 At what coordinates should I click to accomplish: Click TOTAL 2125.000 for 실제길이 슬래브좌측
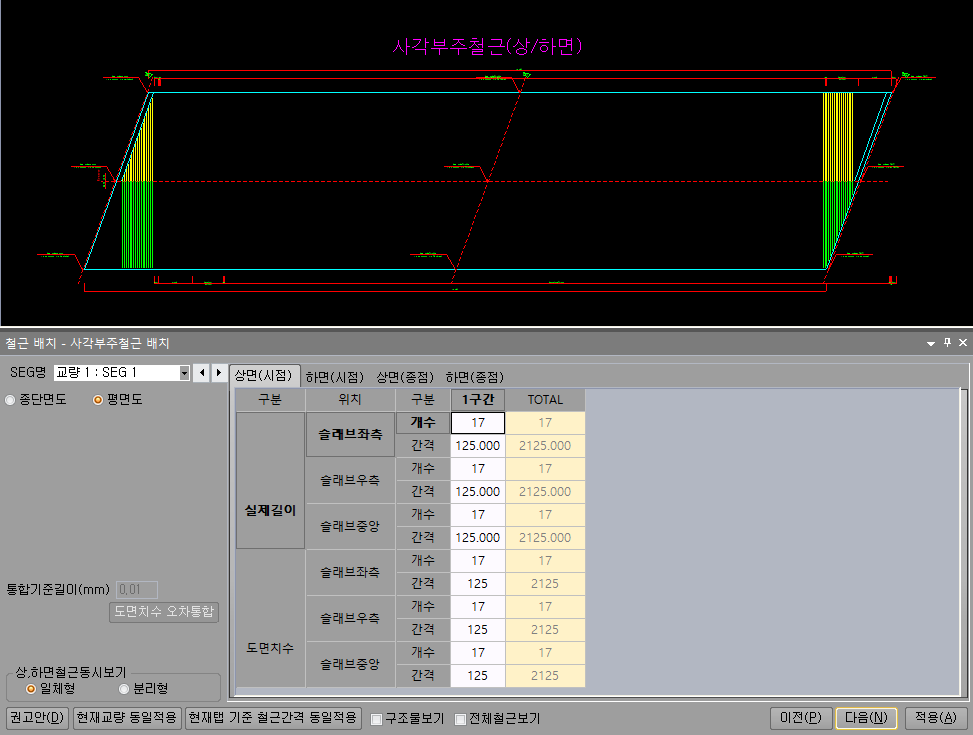pyautogui.click(x=545, y=446)
